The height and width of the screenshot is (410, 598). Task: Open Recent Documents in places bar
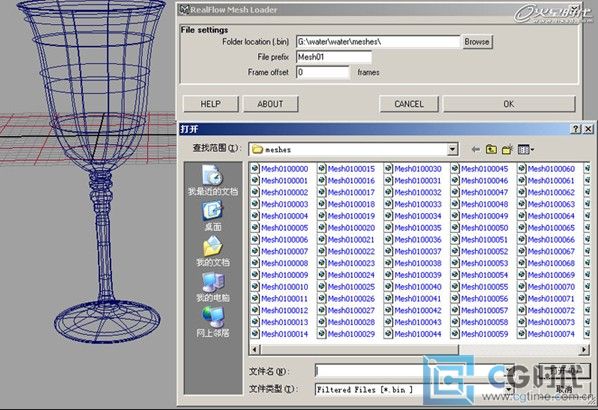click(x=212, y=180)
